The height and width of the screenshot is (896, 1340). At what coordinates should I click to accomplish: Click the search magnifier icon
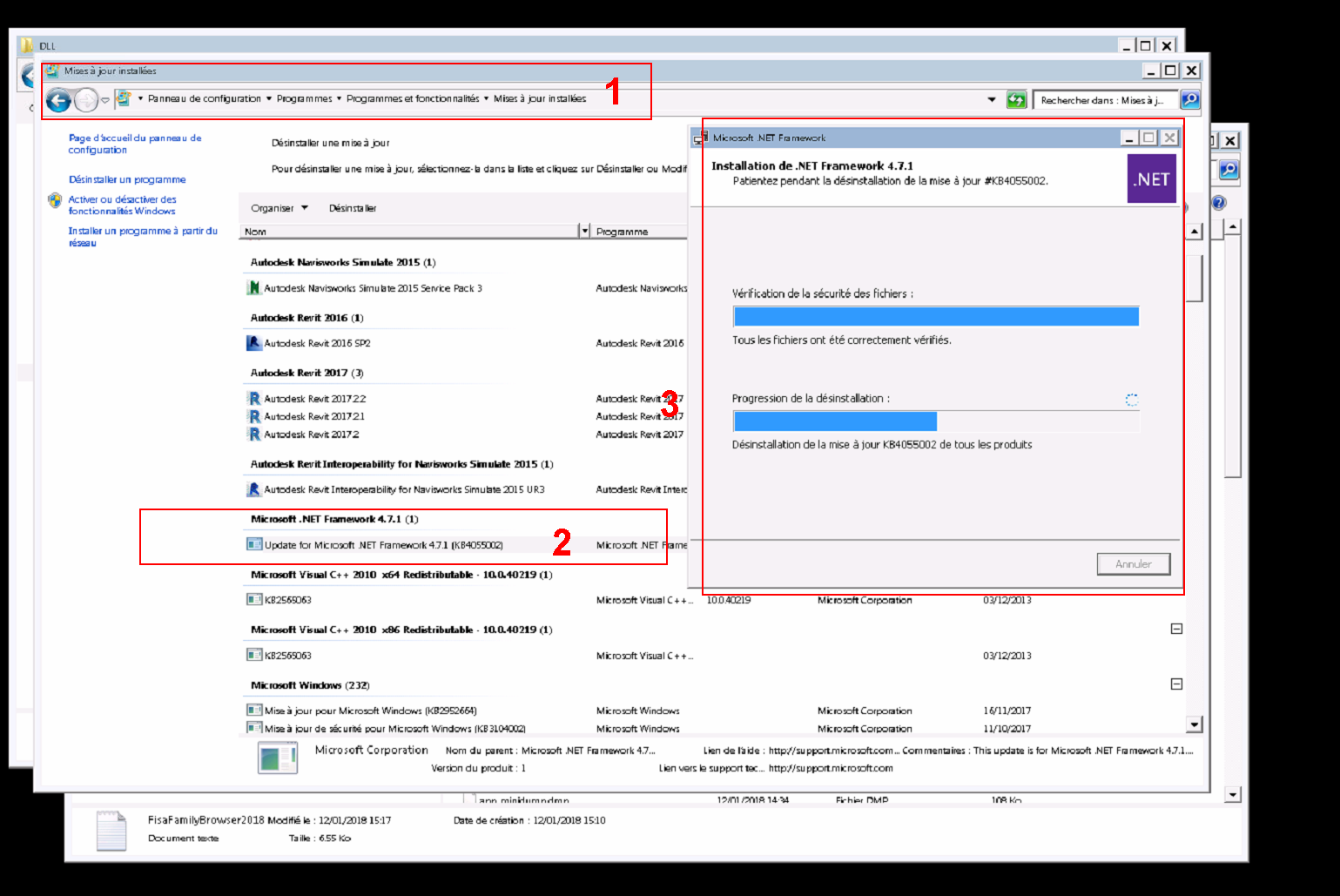click(x=1189, y=100)
